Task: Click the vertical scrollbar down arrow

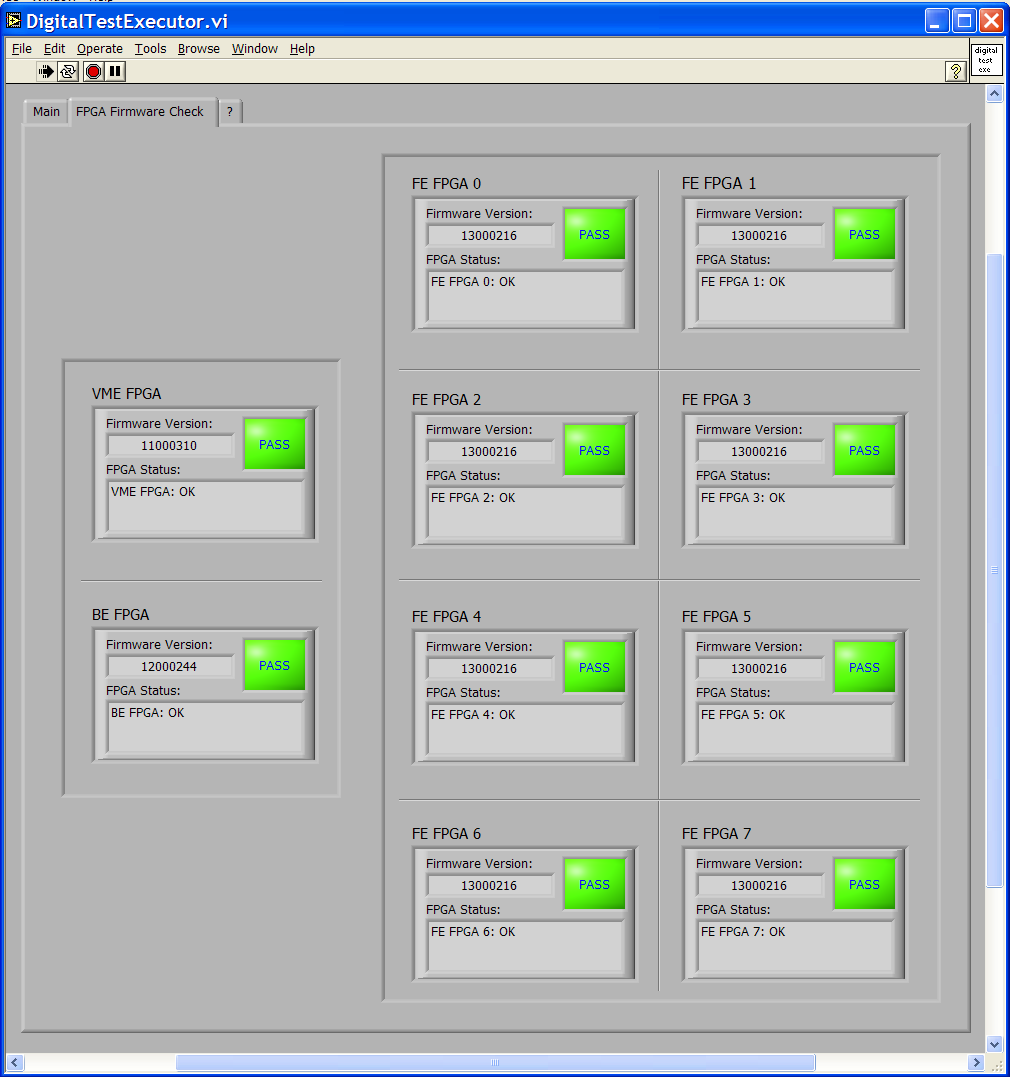Action: click(x=994, y=1044)
